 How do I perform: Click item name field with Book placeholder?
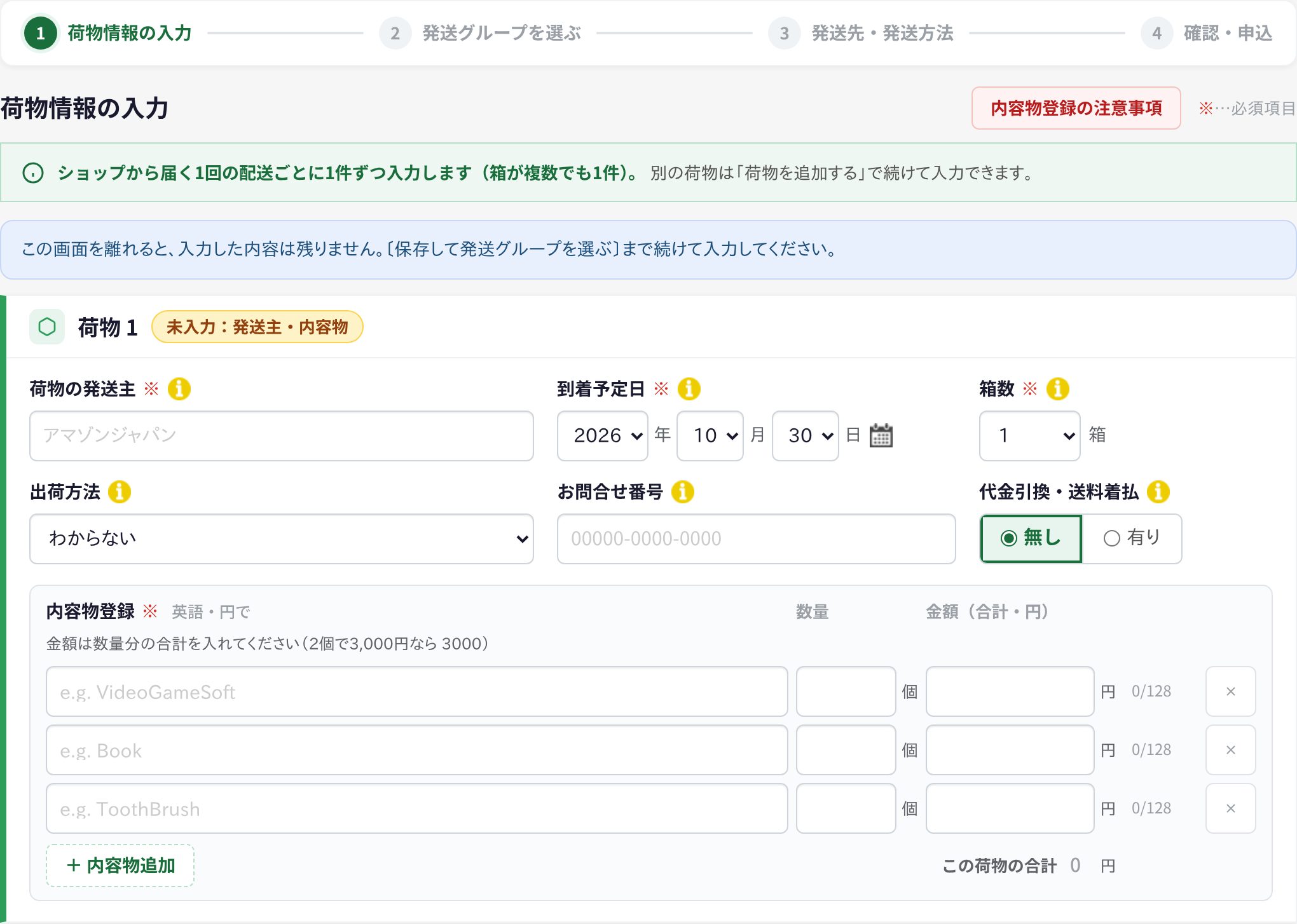[x=416, y=750]
